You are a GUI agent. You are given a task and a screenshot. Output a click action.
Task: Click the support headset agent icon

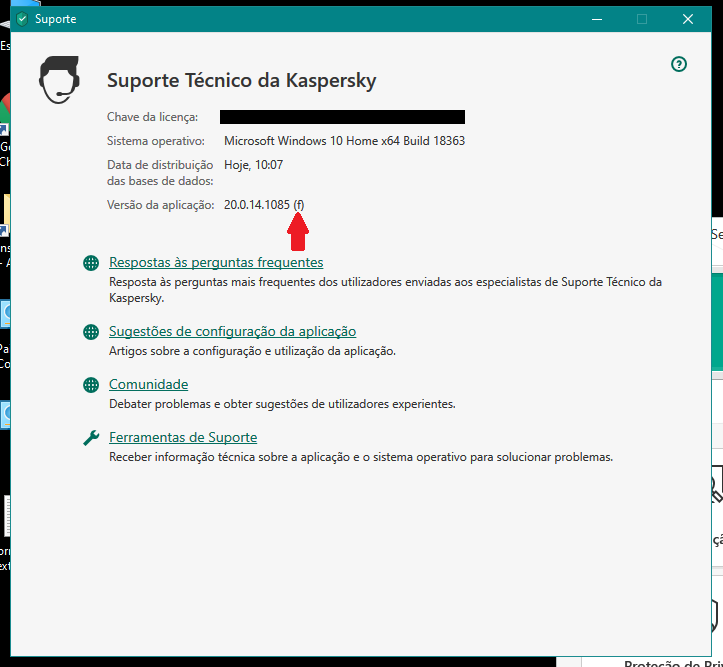(x=59, y=80)
